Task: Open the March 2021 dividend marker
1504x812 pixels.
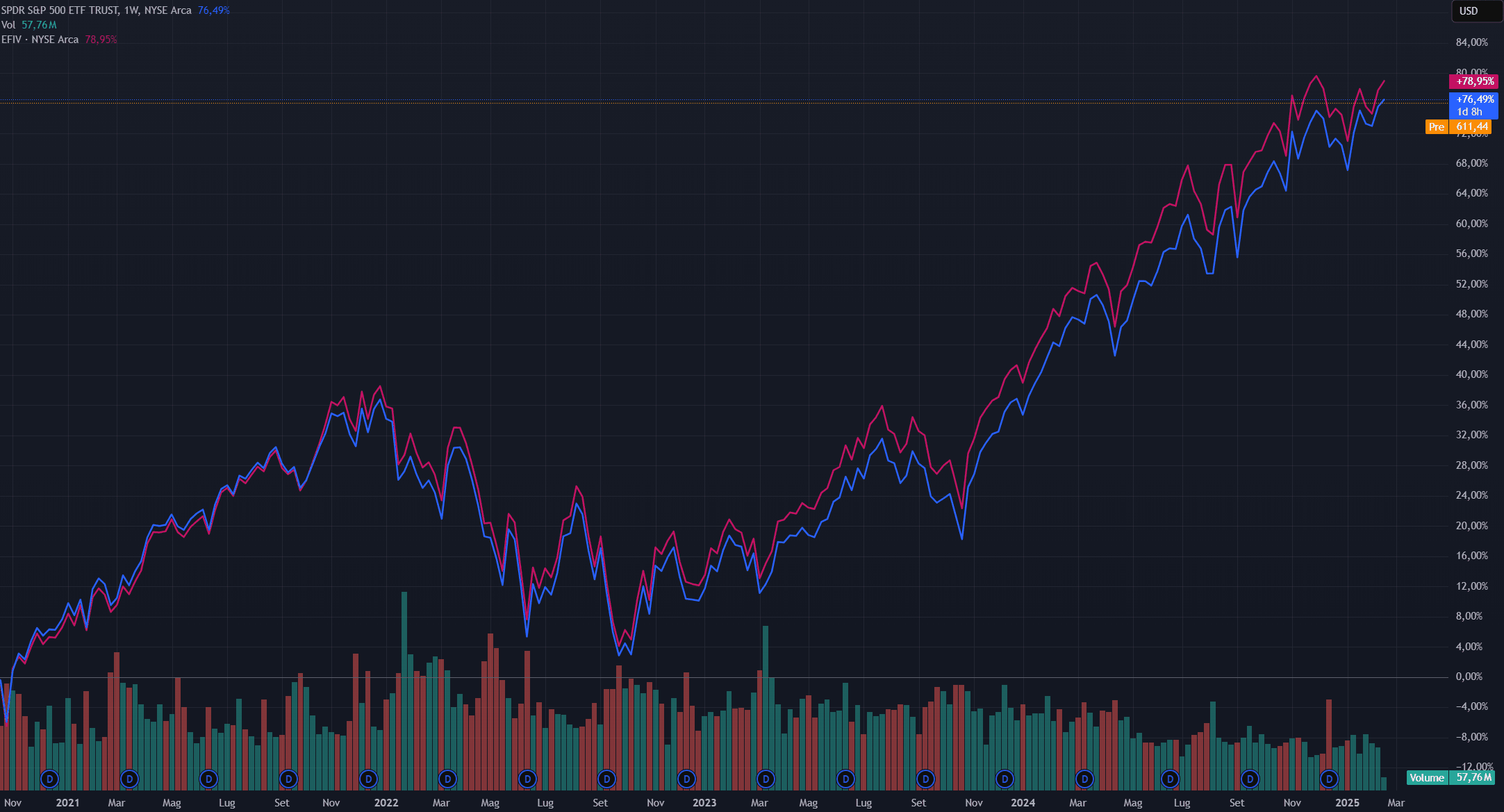Action: pyautogui.click(x=129, y=779)
